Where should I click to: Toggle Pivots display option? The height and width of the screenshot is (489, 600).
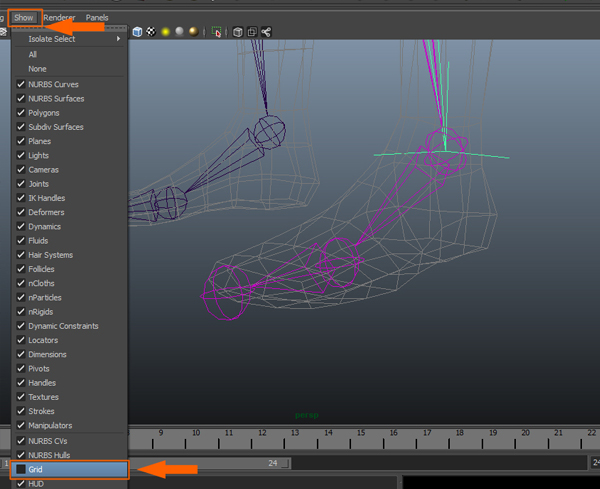[x=69, y=368]
